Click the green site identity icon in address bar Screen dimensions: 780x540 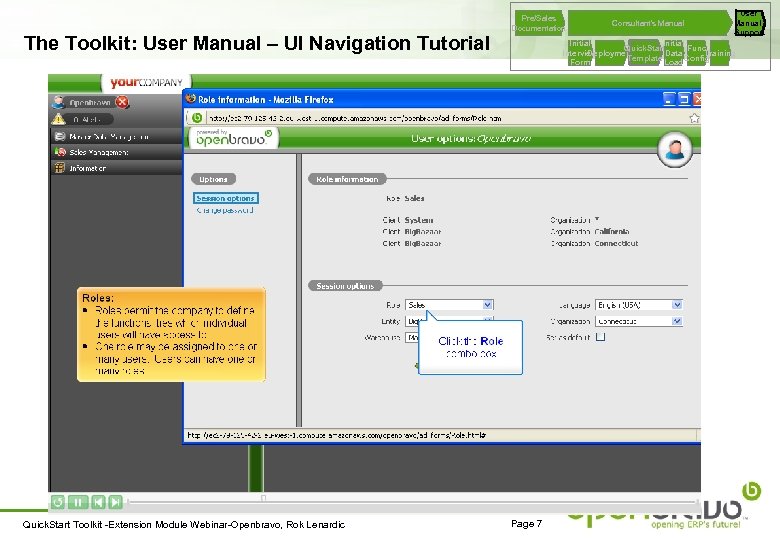click(x=197, y=118)
